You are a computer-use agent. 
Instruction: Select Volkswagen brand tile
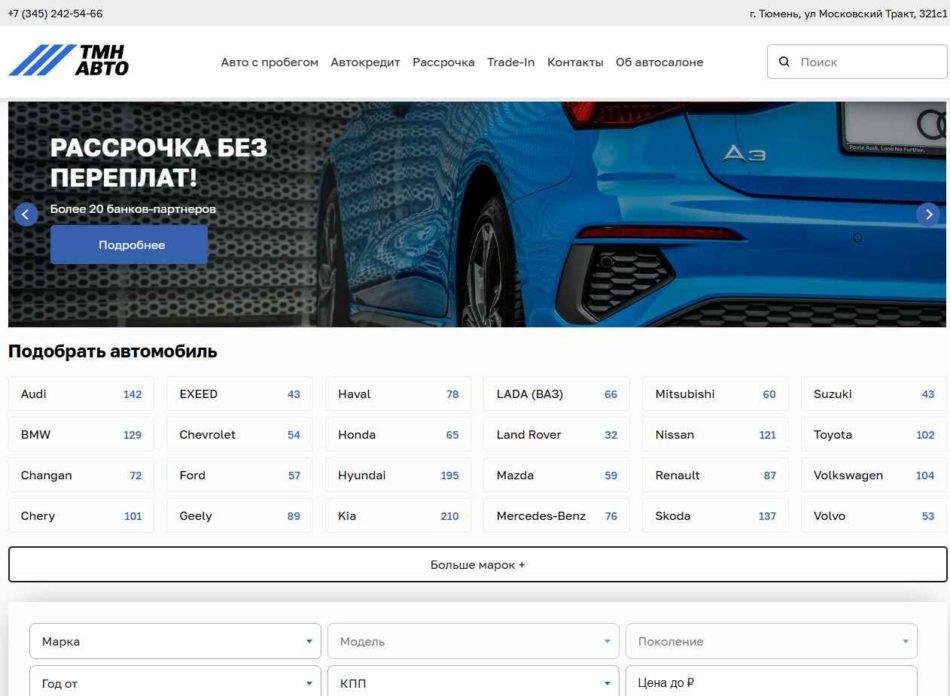(874, 475)
